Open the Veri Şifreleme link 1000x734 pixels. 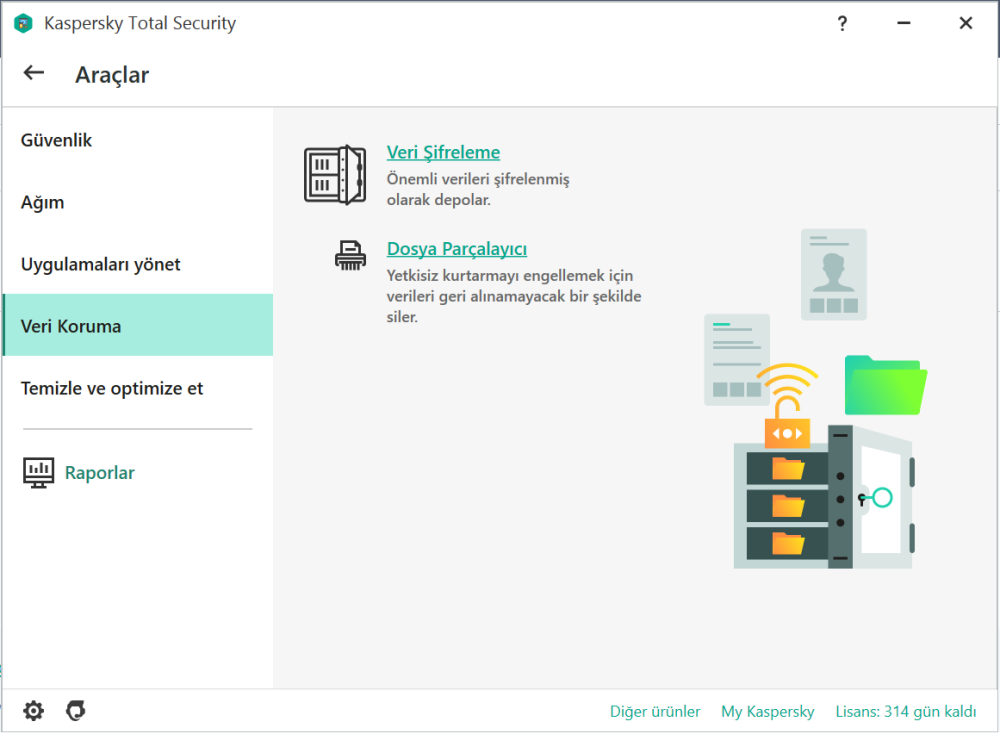[443, 152]
